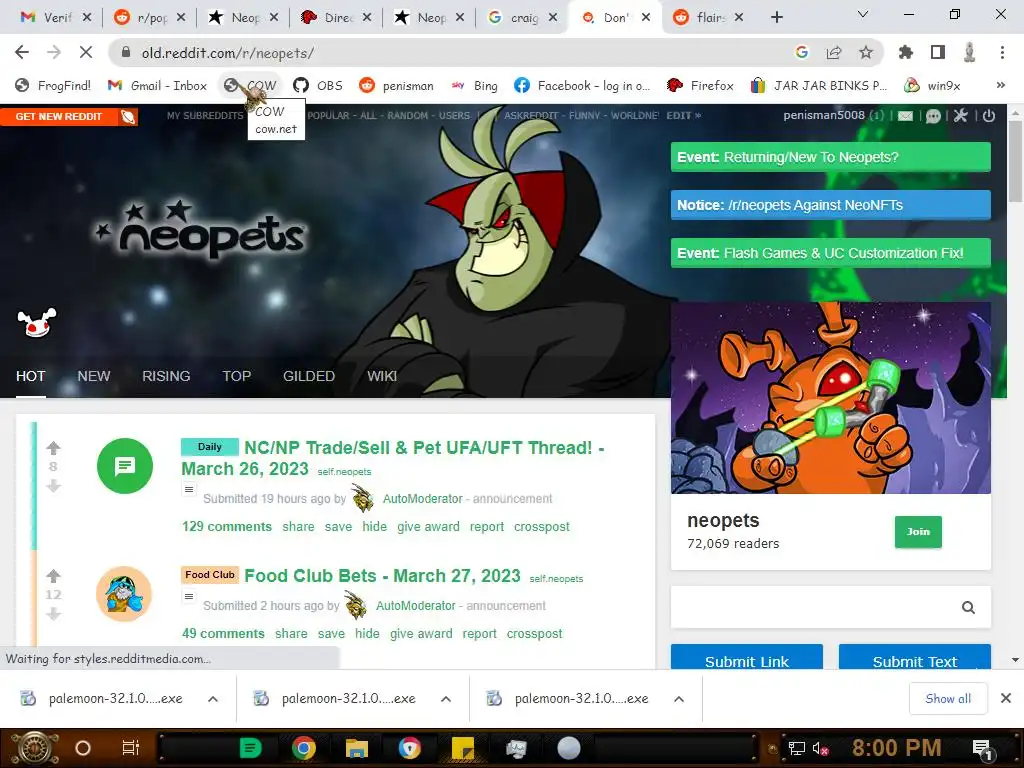Switch to the TOP tab
Viewport: 1024px width, 768px height.
click(236, 376)
